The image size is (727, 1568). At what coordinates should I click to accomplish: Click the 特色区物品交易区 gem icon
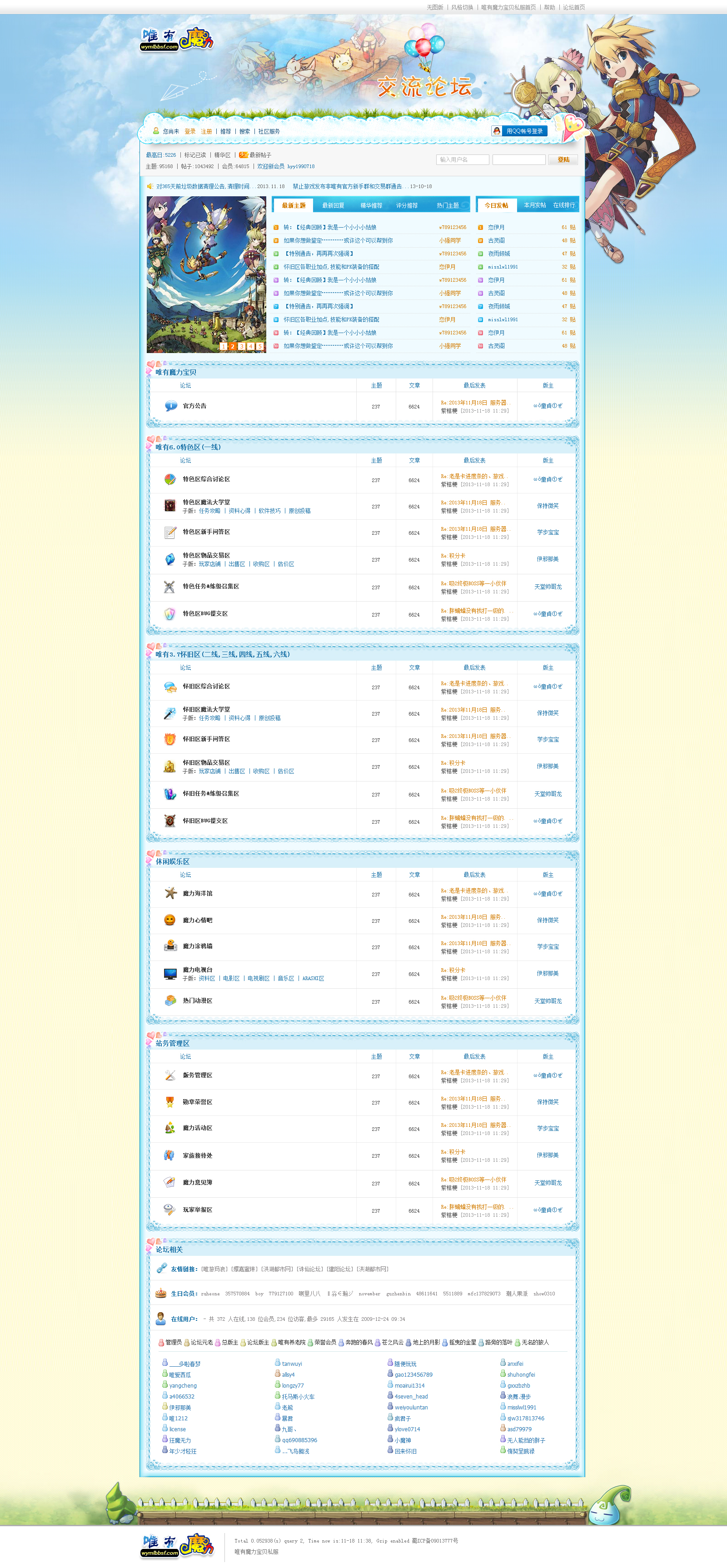click(170, 559)
